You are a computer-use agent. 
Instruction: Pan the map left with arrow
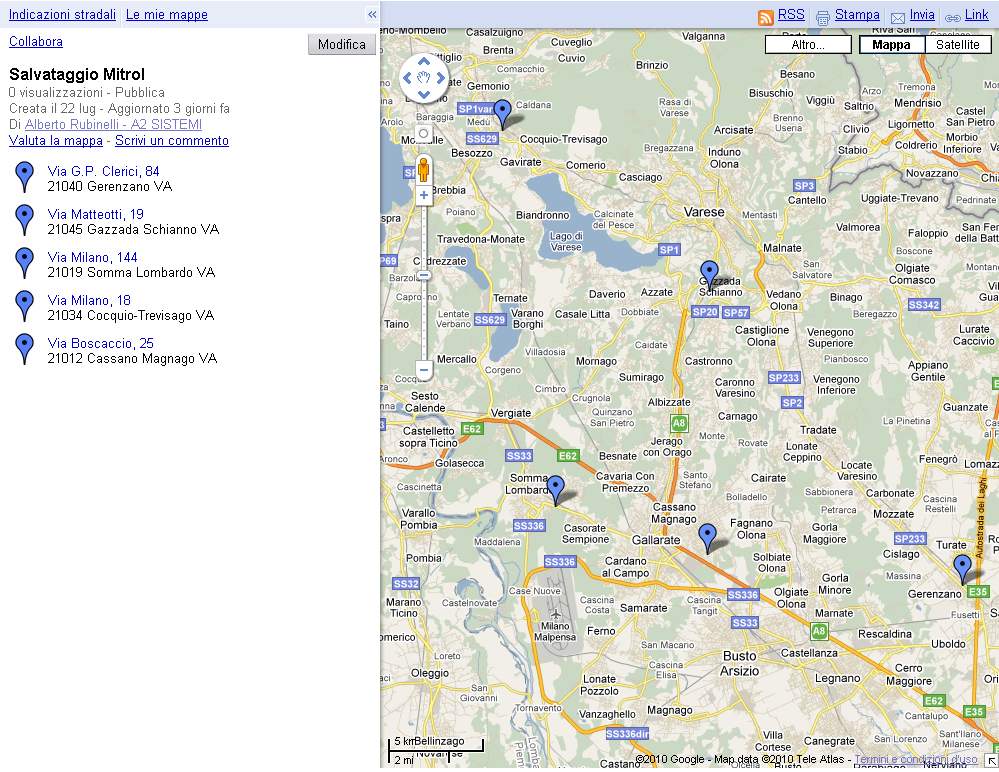click(407, 78)
